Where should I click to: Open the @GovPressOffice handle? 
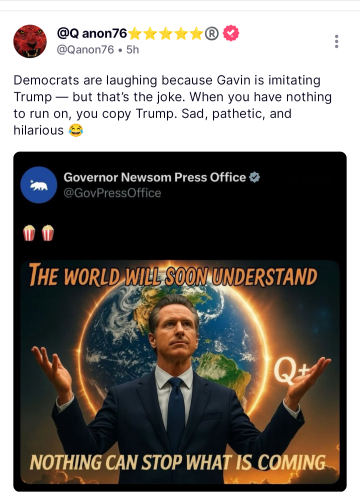coord(112,193)
